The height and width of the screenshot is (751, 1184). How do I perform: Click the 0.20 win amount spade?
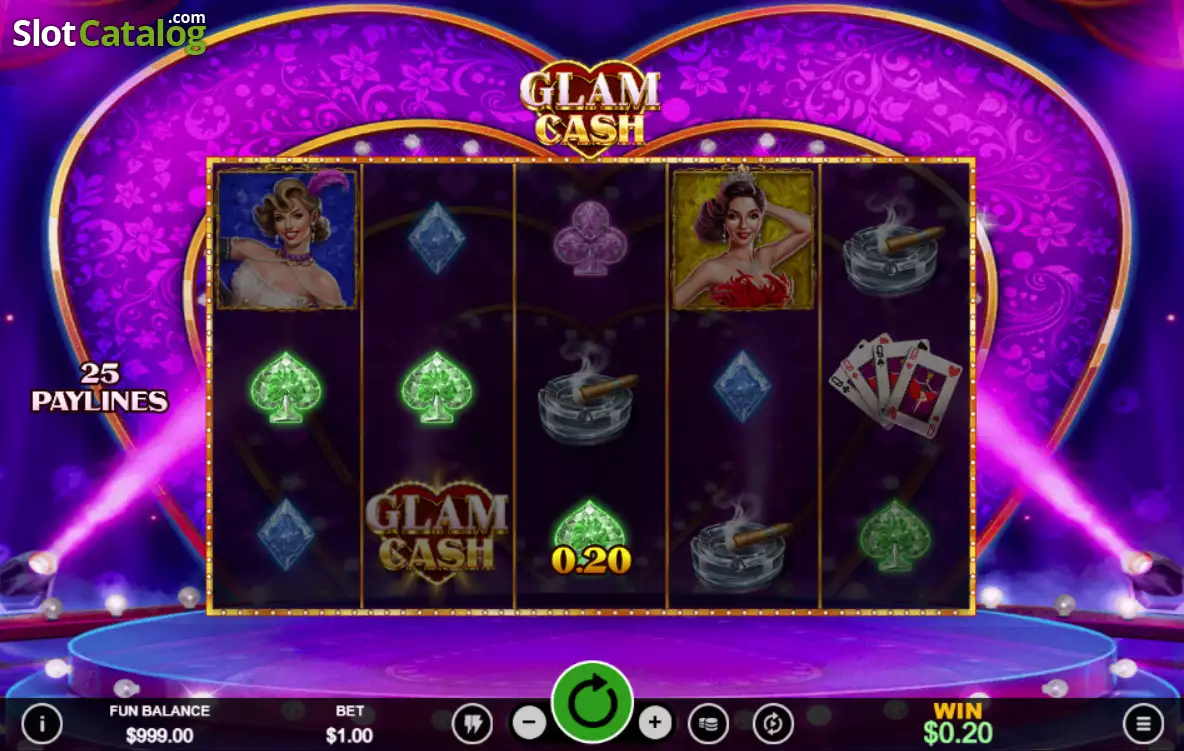[590, 537]
